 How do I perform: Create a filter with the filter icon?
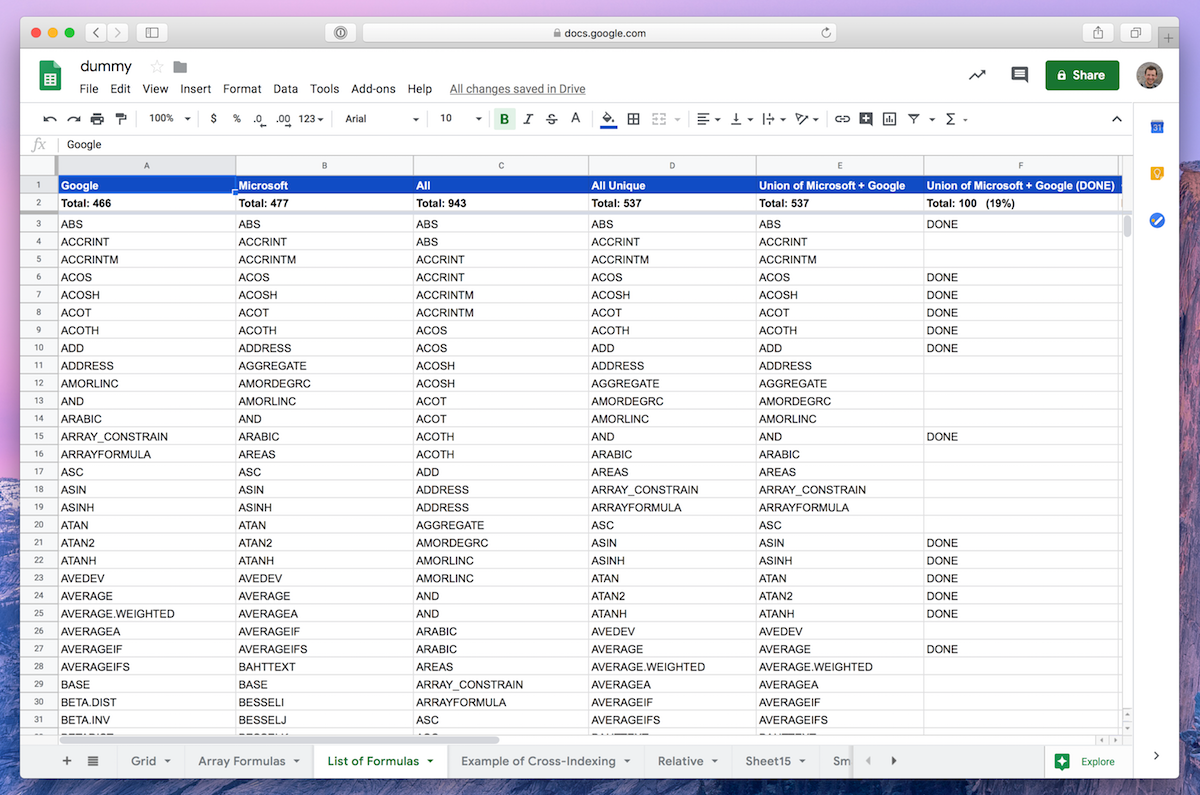pos(914,118)
